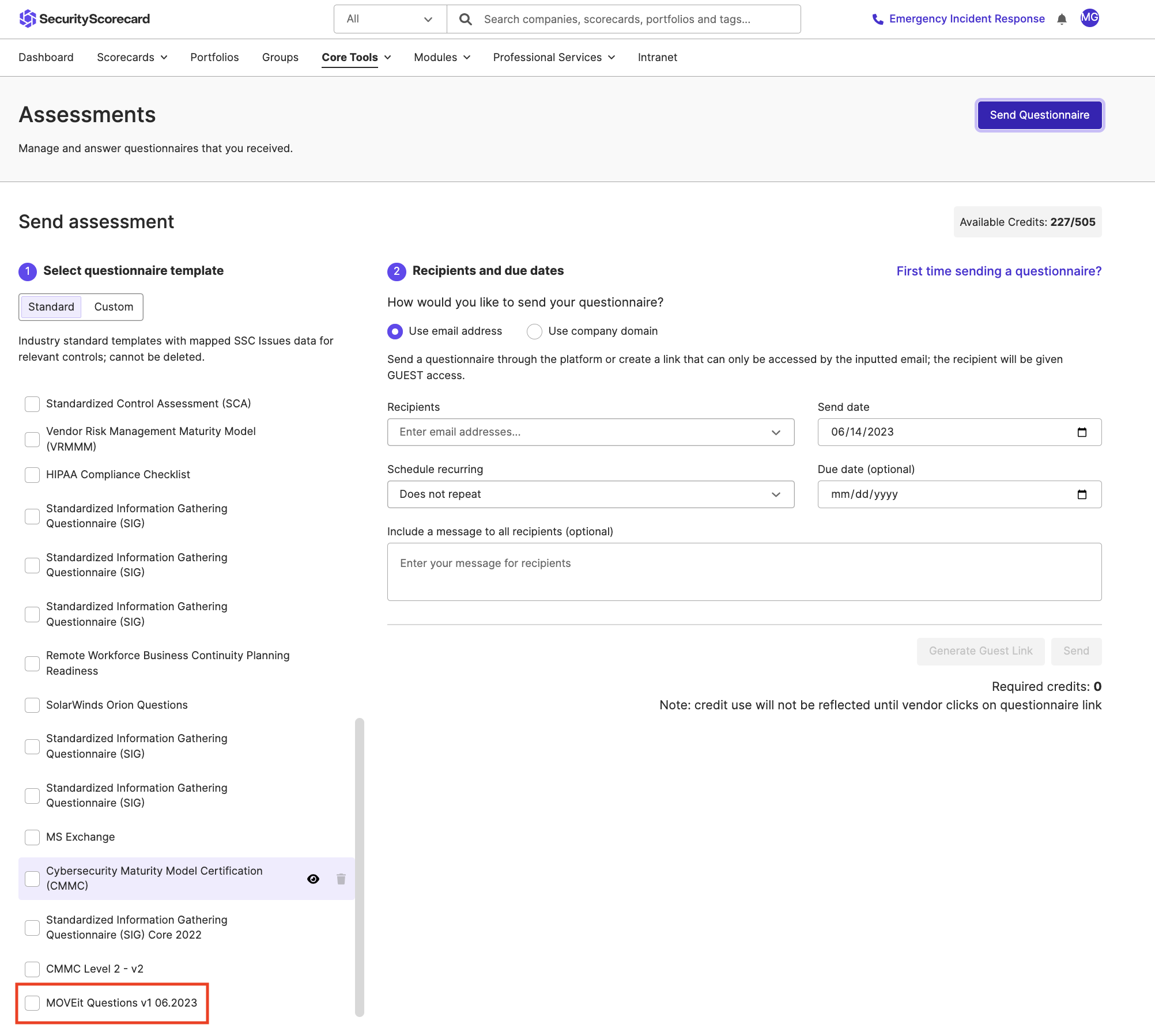Click the Due date mm/dd/yyyy field
Image resolution: width=1155 pixels, height=1036 pixels.
[x=959, y=494]
